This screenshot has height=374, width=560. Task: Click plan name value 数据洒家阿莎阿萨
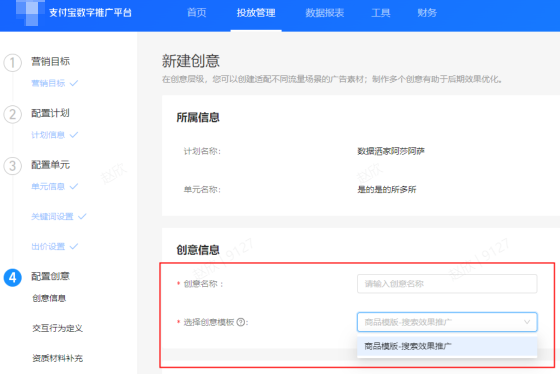391,151
